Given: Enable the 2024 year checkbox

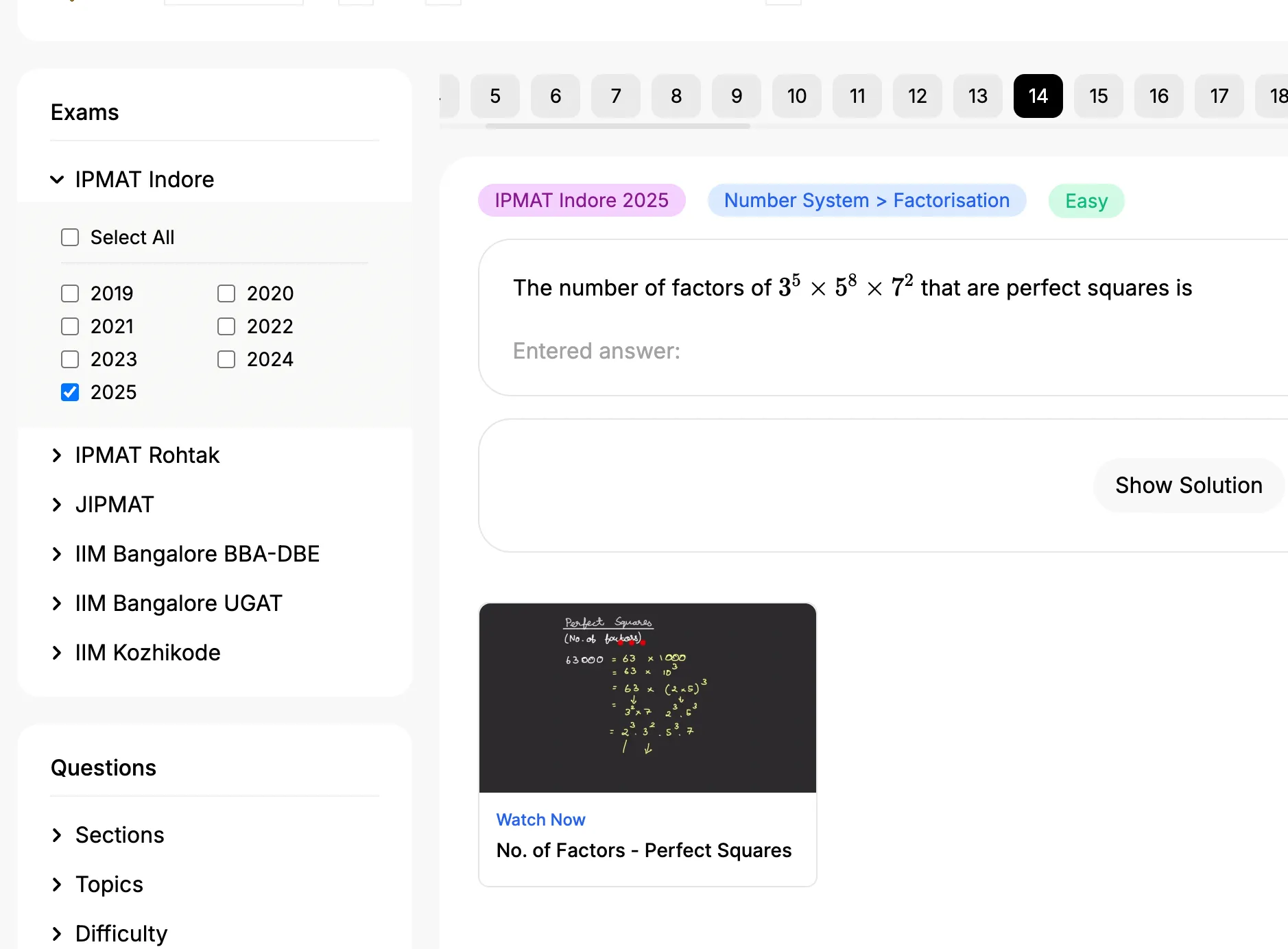Looking at the screenshot, I should pyautogui.click(x=226, y=359).
